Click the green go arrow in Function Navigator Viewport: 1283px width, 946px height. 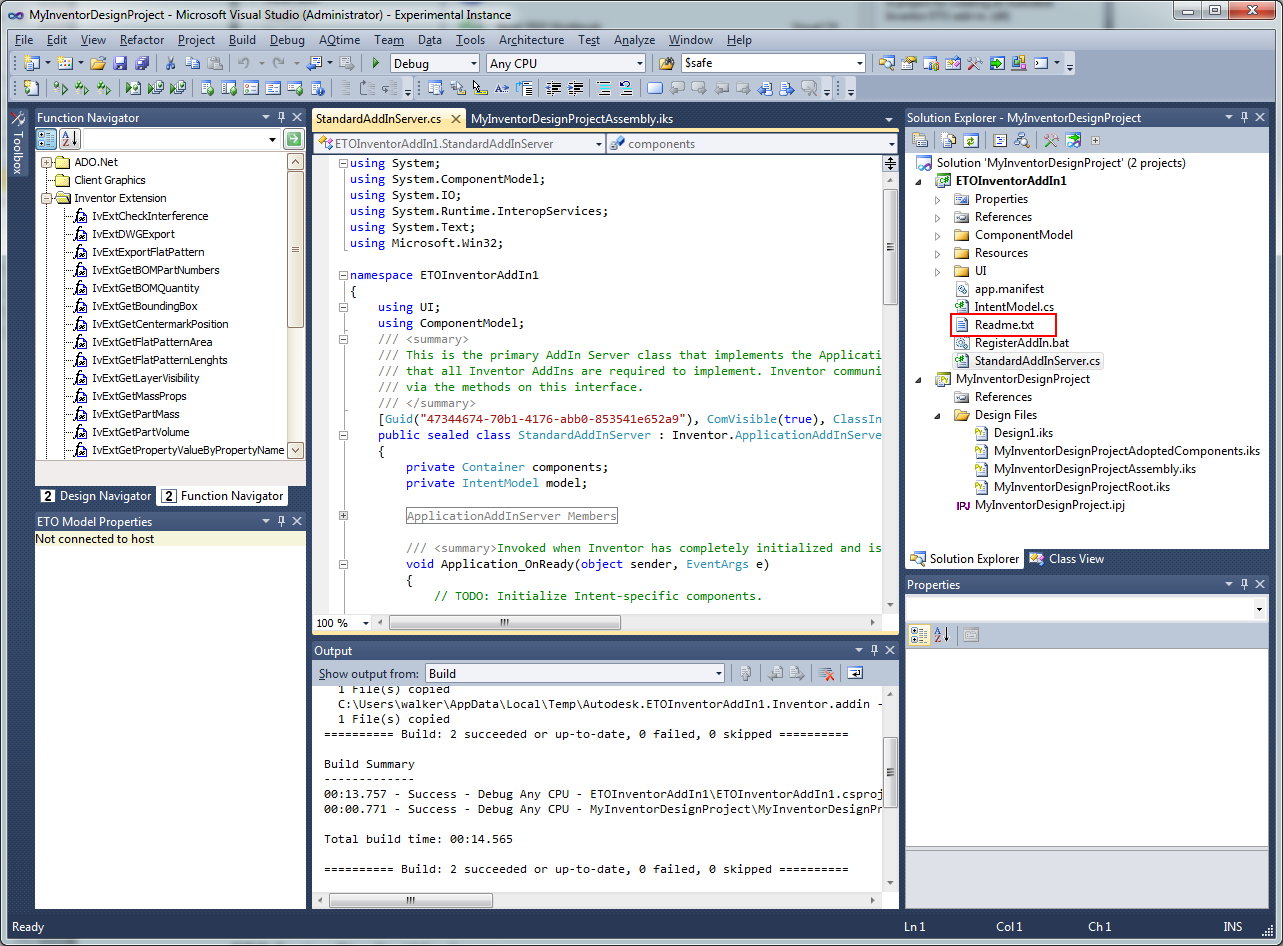click(293, 140)
